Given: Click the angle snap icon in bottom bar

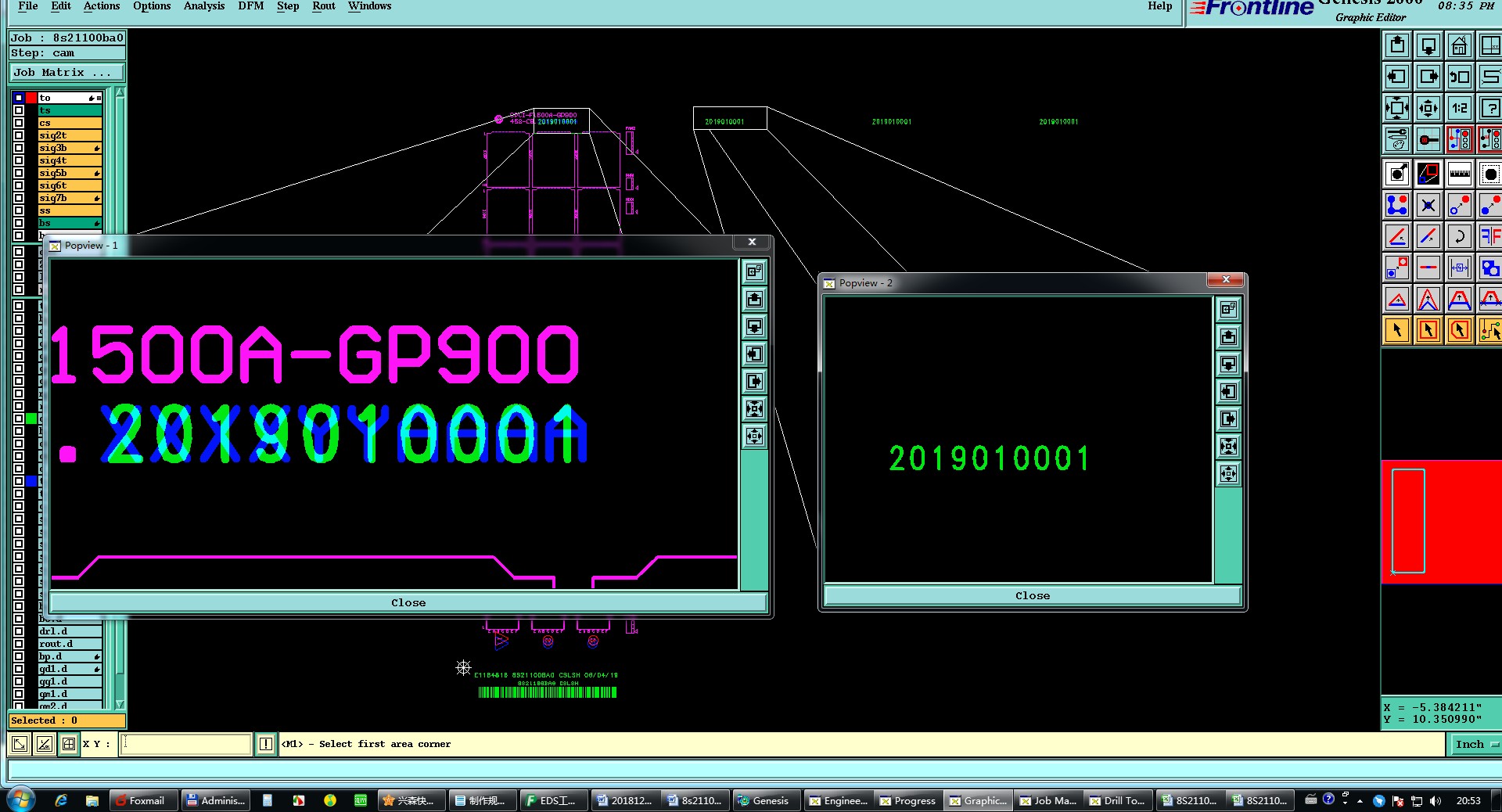Looking at the screenshot, I should 45,744.
